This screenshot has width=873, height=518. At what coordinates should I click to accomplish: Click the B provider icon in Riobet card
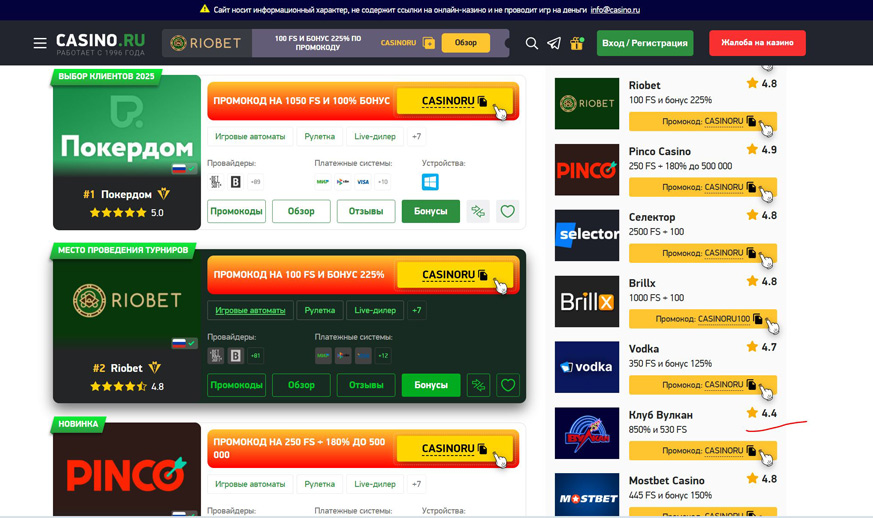click(x=236, y=356)
